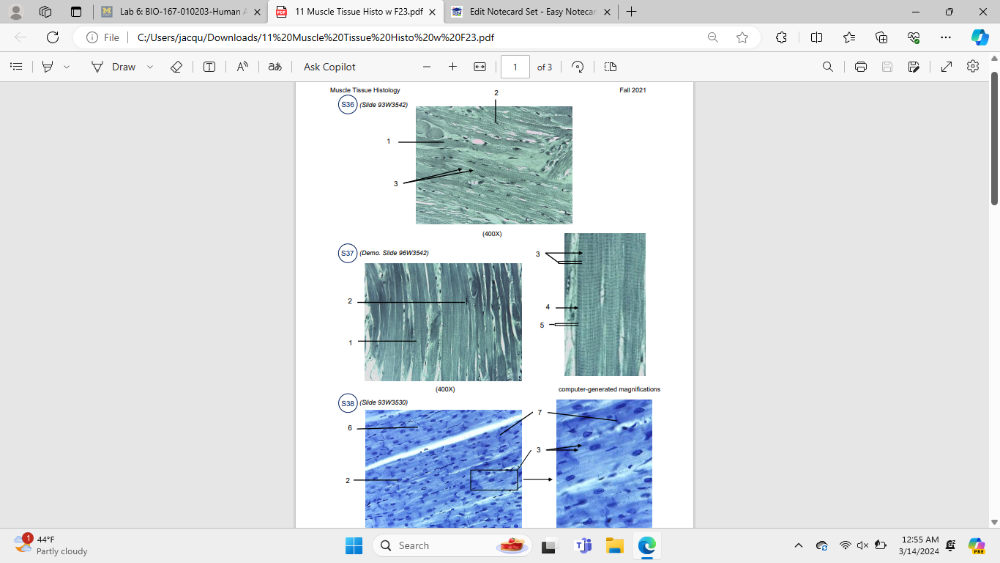Click the Ask Copilot button
Viewport: 1000px width, 563px height.
click(x=329, y=67)
